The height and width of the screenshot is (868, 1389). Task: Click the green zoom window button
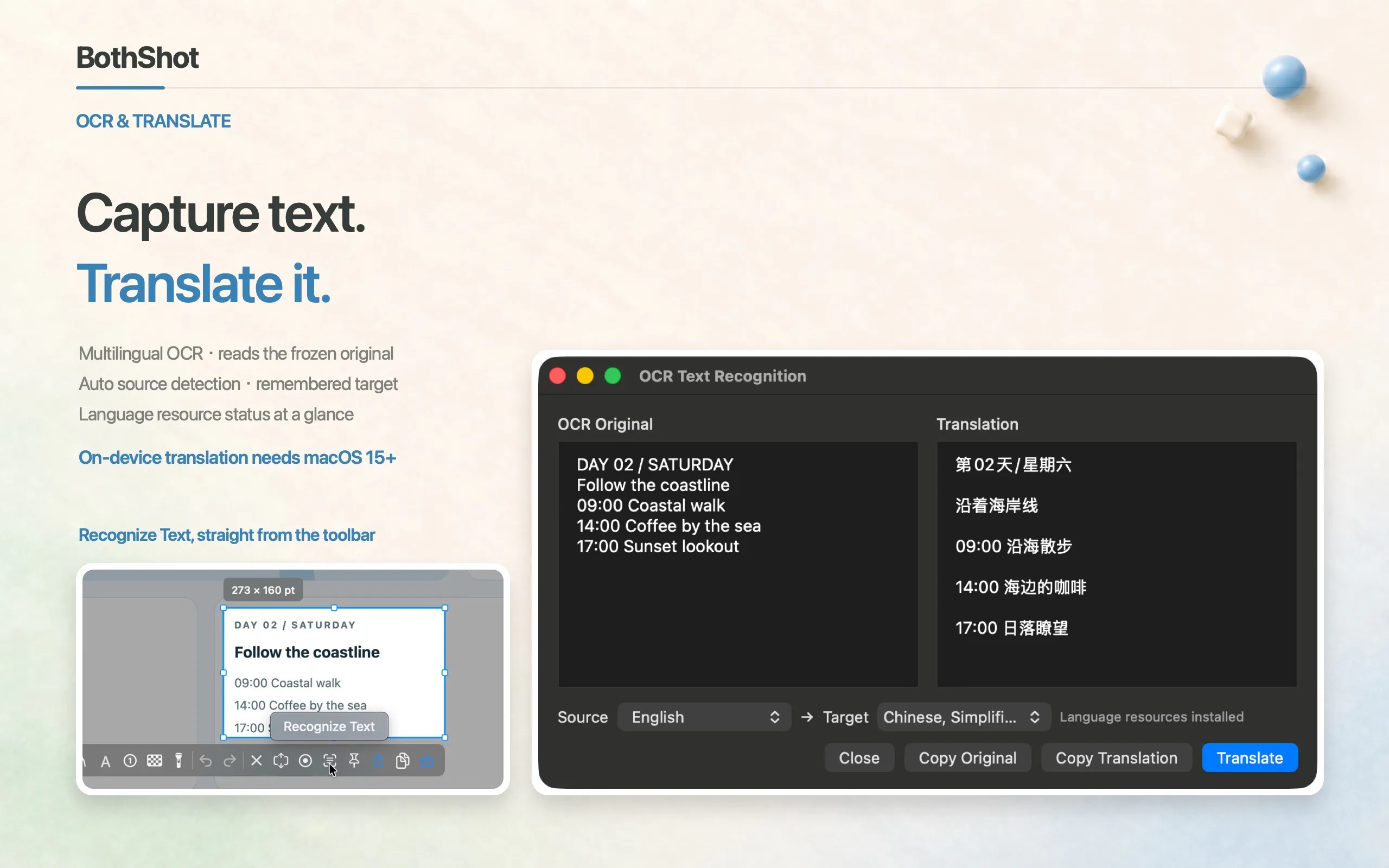tap(613, 376)
